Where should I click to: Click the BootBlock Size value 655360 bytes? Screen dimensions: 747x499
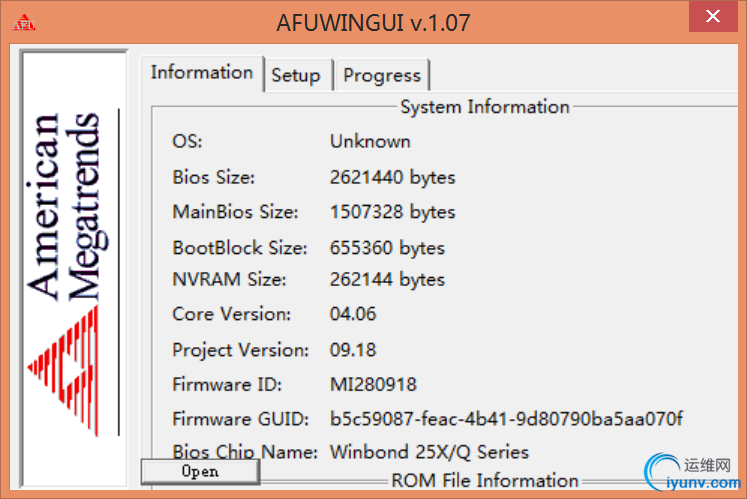click(387, 247)
